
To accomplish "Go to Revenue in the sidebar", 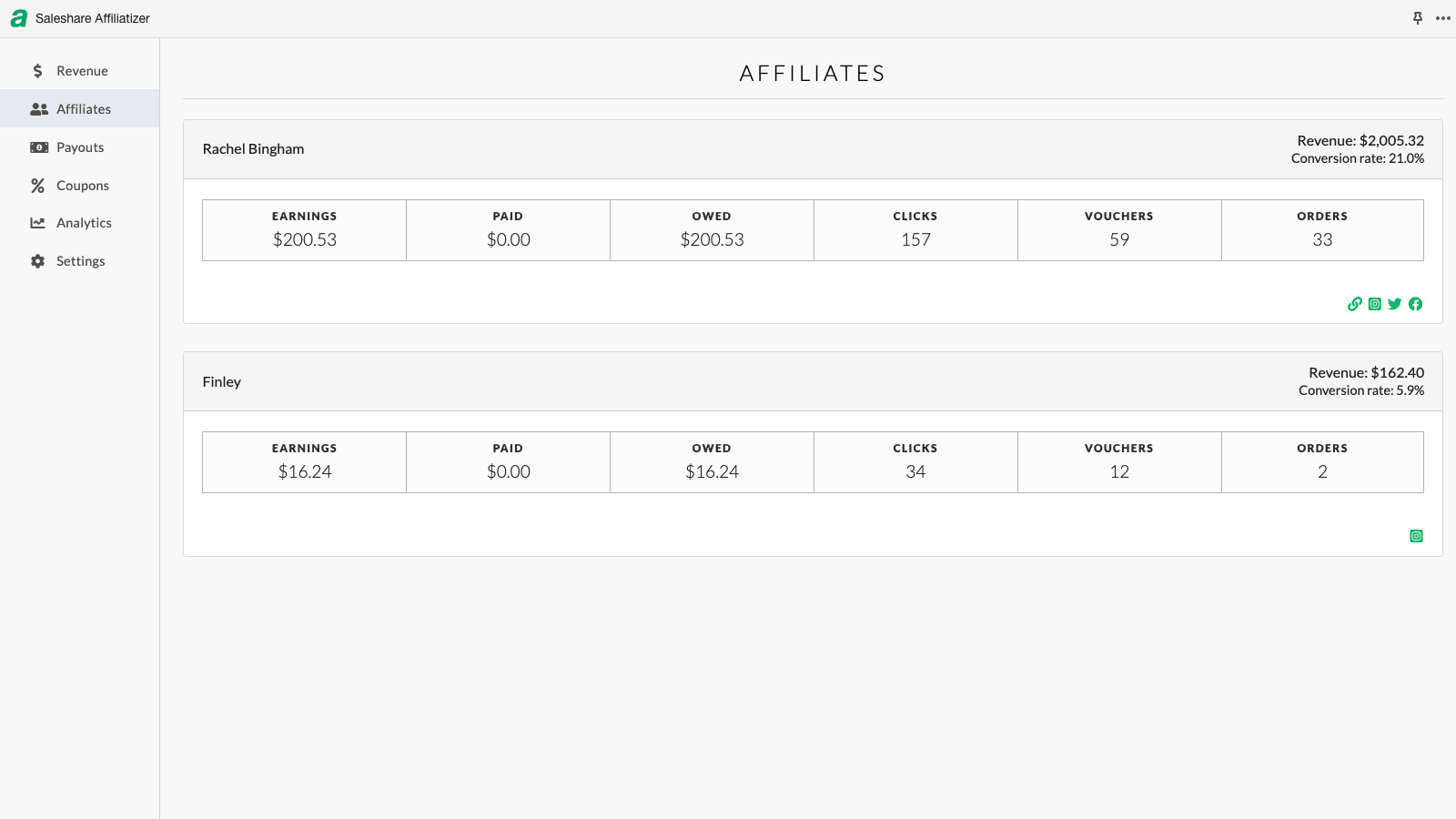I will click(x=81, y=71).
